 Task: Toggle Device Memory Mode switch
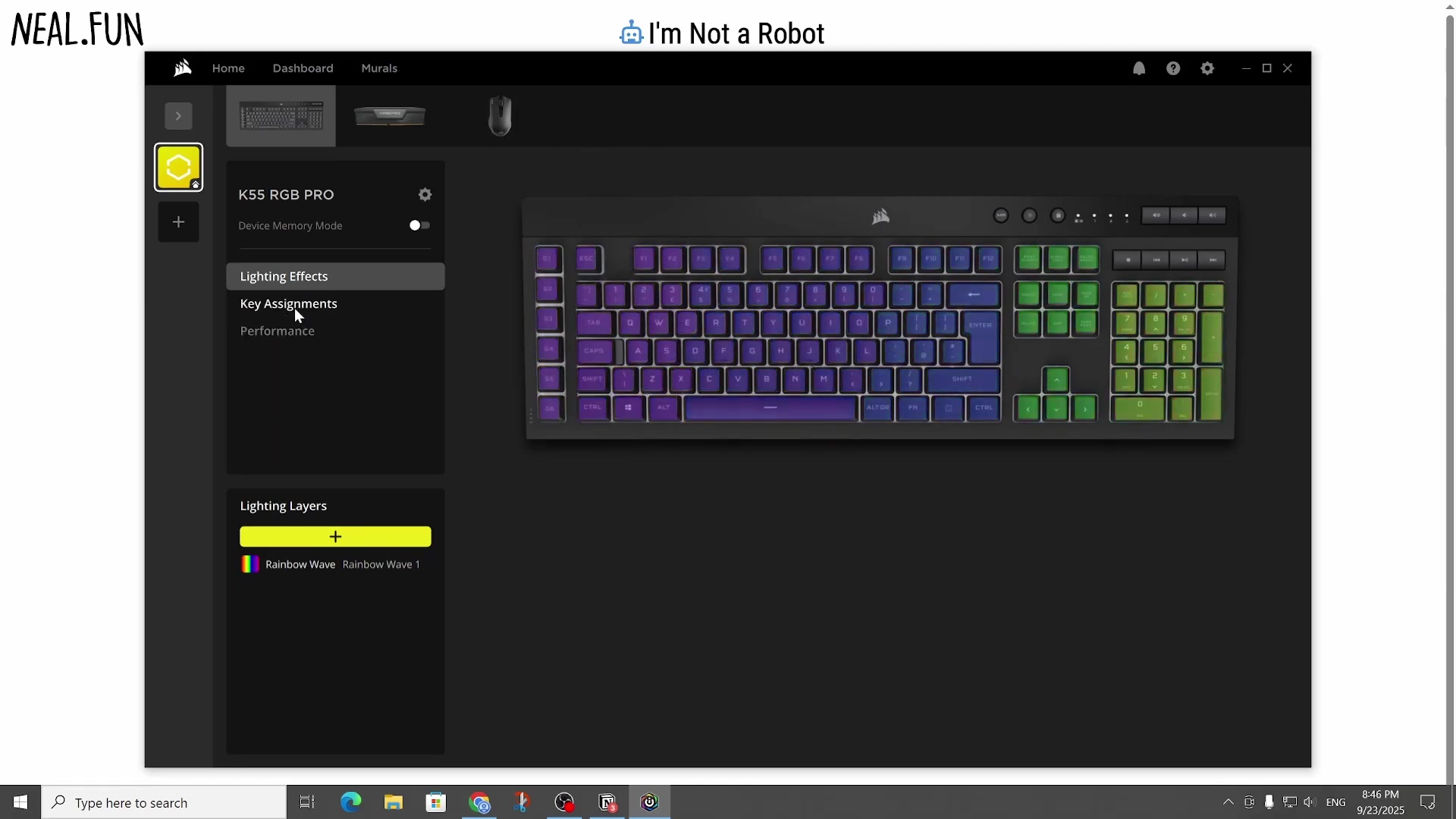click(419, 225)
